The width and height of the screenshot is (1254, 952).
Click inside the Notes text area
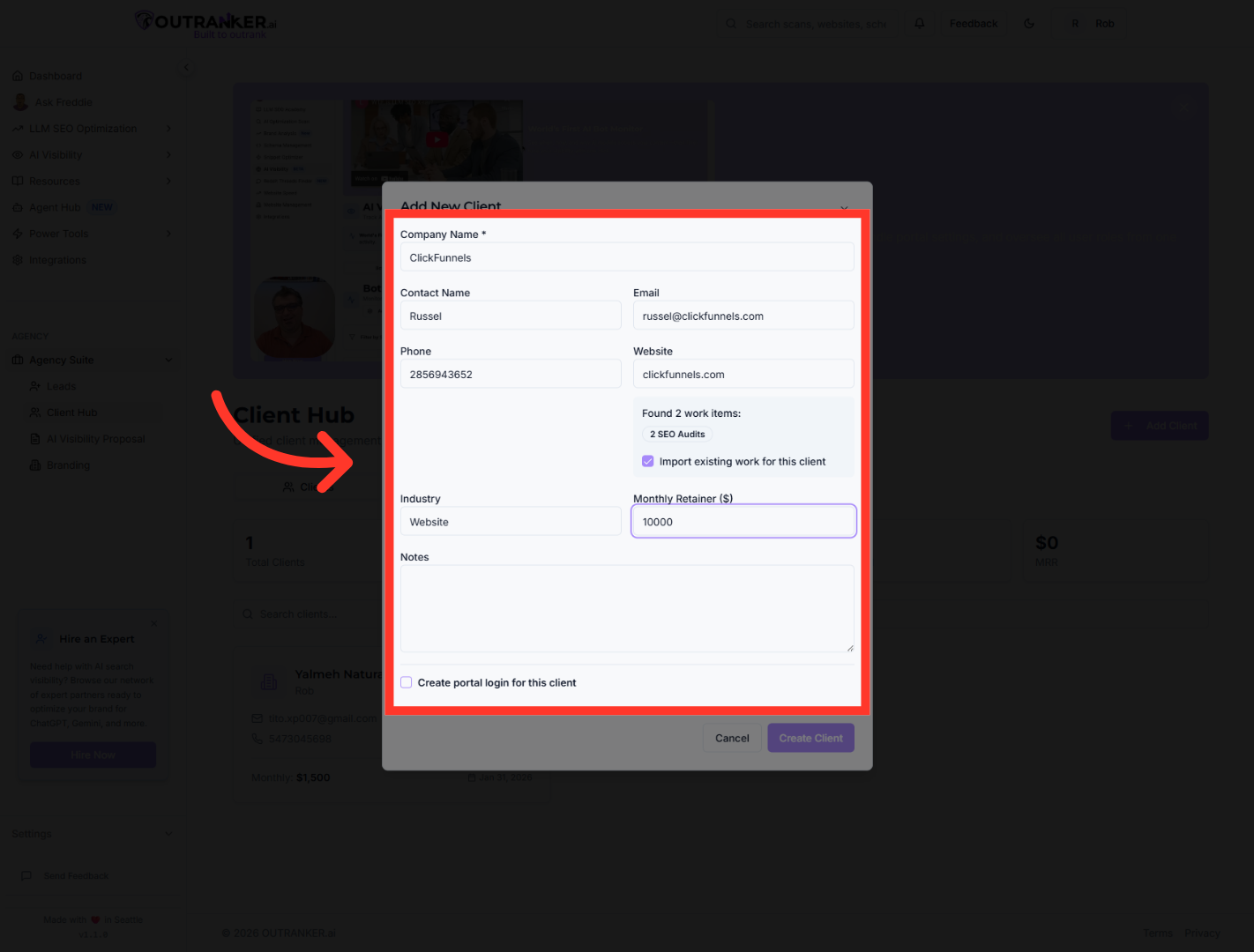point(627,609)
